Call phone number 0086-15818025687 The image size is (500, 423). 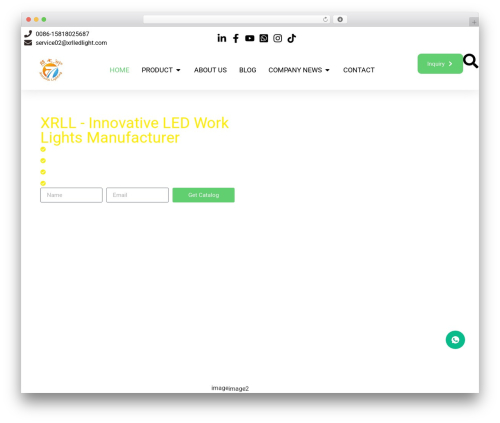tap(62, 34)
